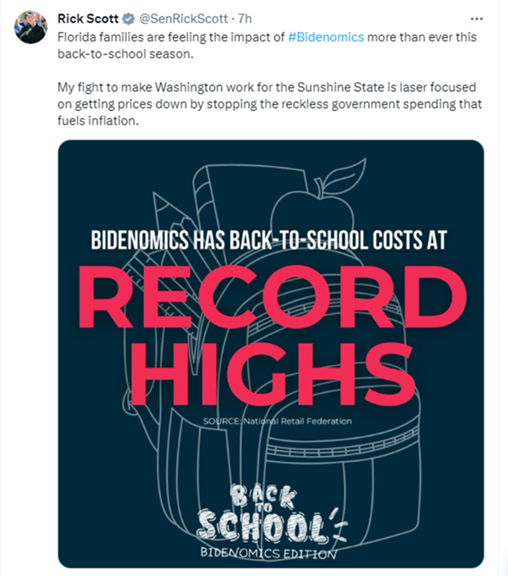The width and height of the screenshot is (508, 576).
Task: Click the blue verified badge icon
Action: (128, 18)
